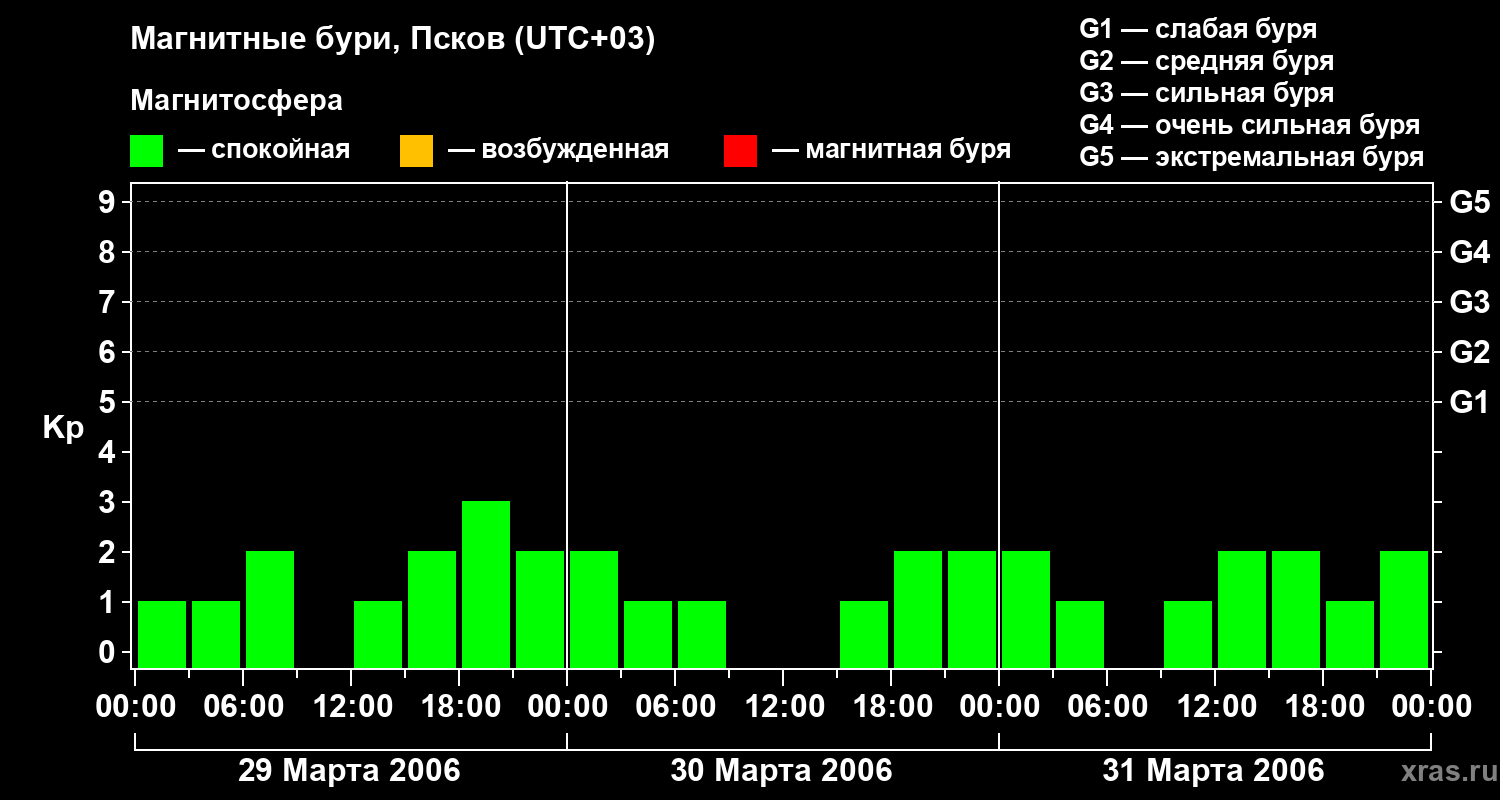Click the 'G3 — сильная буря' legend line
The image size is (1500, 800).
pos(1207,93)
